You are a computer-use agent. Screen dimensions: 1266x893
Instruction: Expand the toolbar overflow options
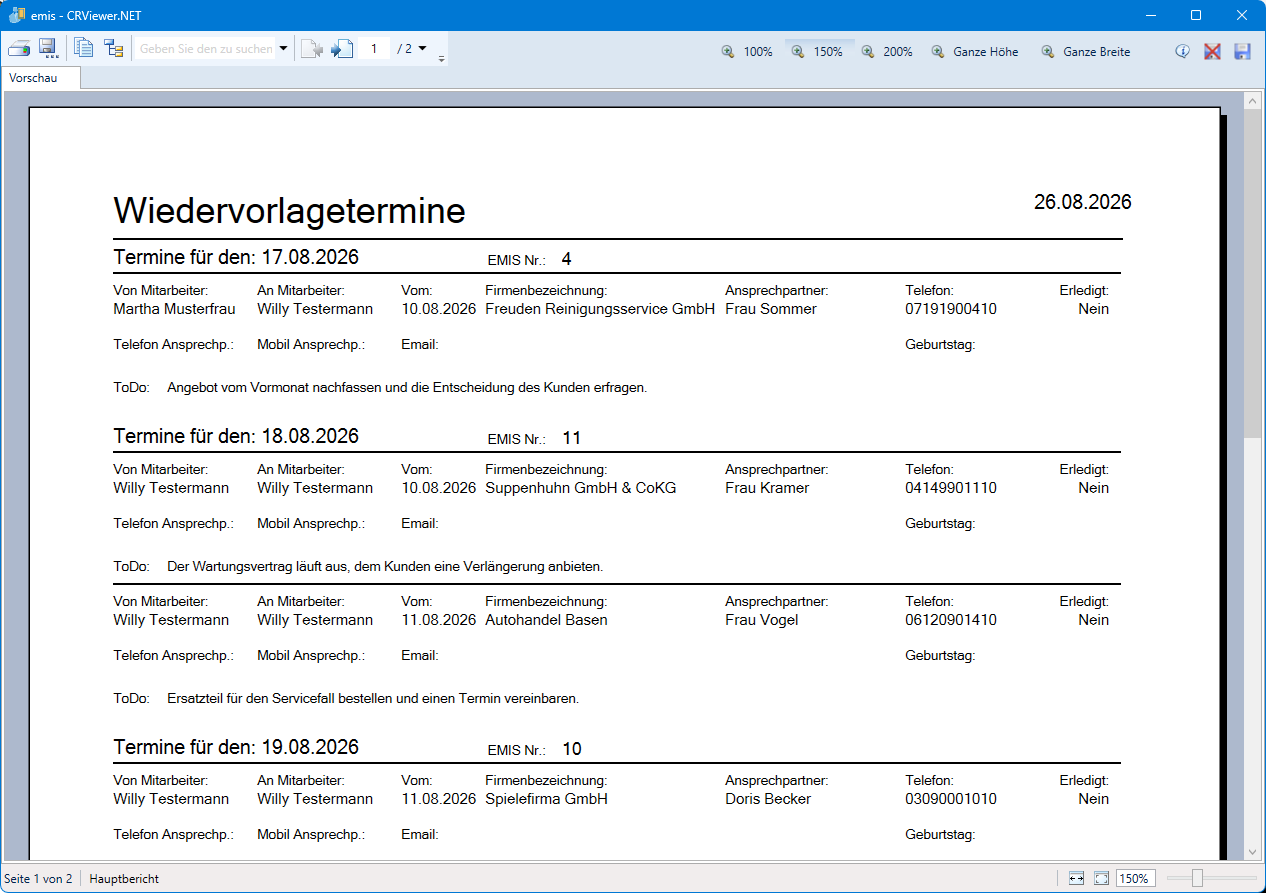[441, 58]
